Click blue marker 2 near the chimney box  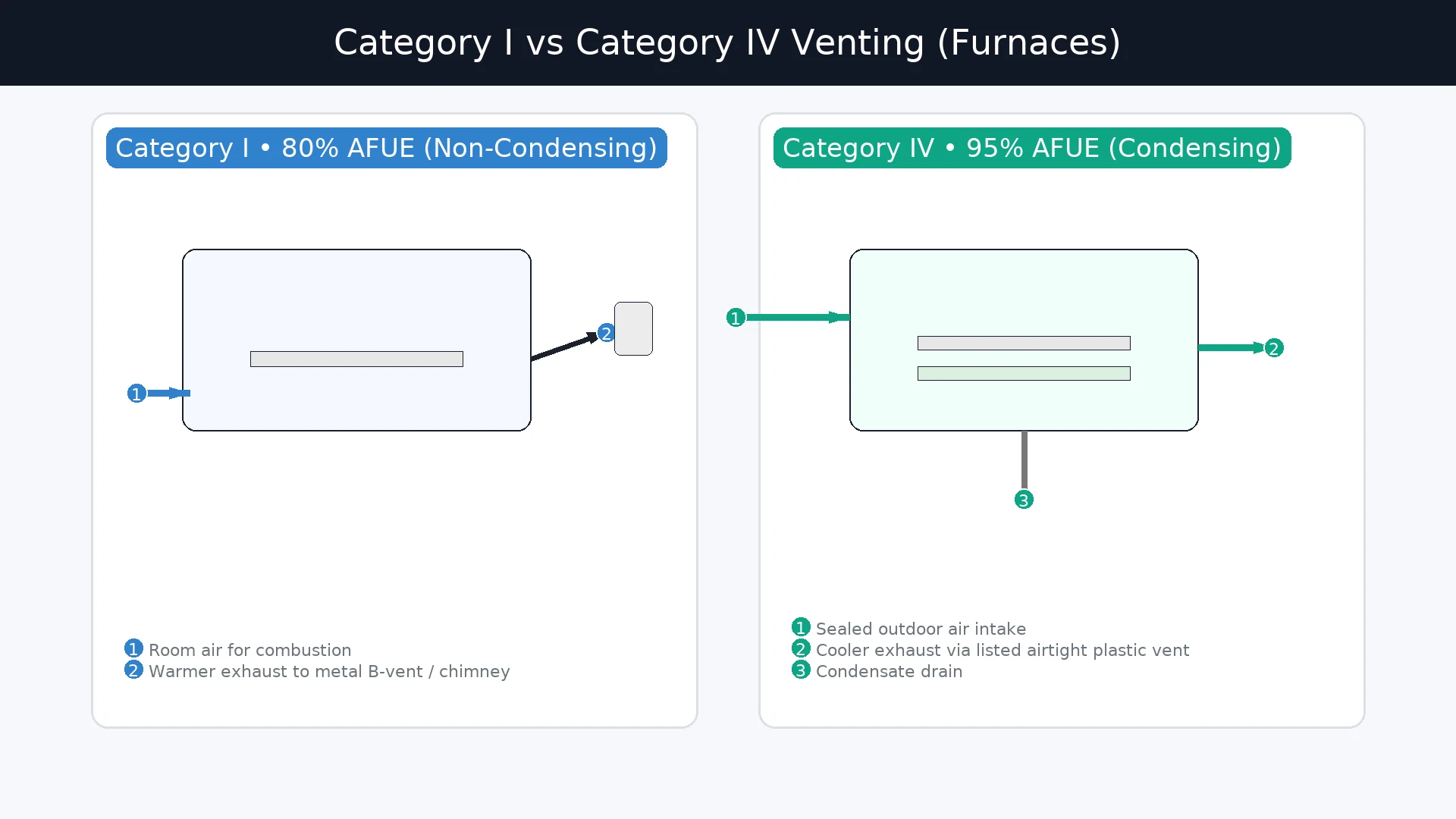[x=606, y=333]
